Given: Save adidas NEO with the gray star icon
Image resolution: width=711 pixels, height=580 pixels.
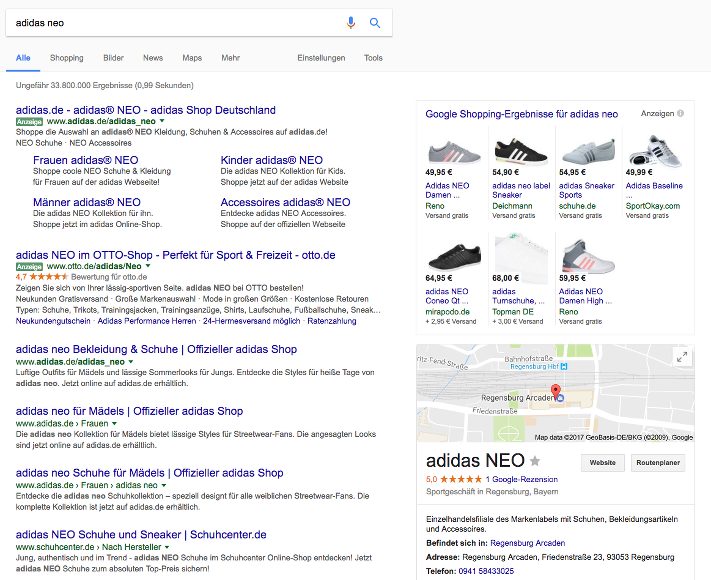Looking at the screenshot, I should point(535,461).
